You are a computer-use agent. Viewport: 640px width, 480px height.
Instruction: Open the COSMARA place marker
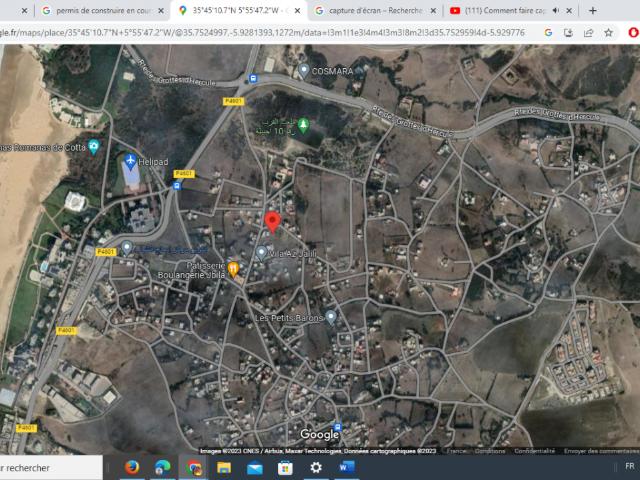[x=304, y=71]
